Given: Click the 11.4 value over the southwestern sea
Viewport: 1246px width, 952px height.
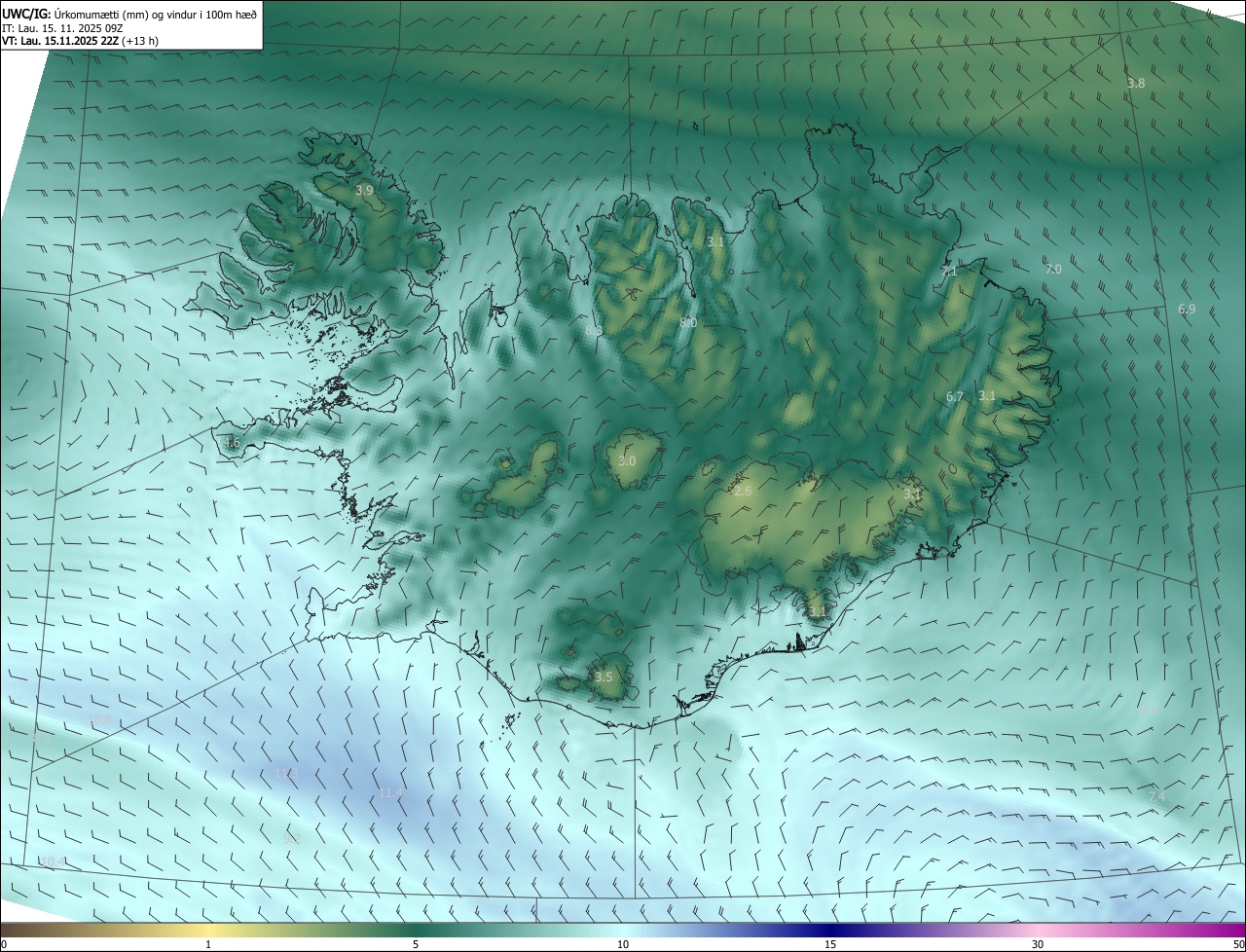Looking at the screenshot, I should (x=390, y=794).
